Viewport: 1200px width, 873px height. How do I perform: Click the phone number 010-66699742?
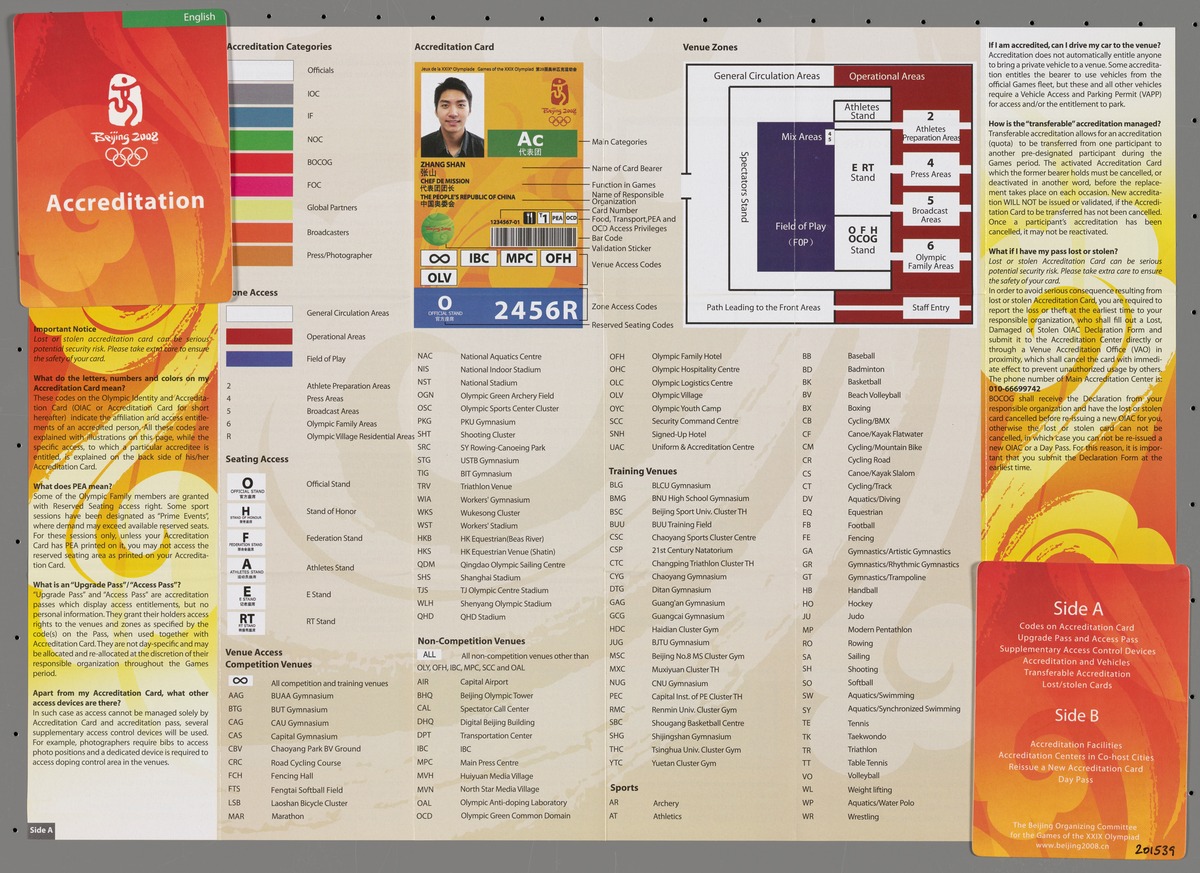pyautogui.click(x=1013, y=388)
